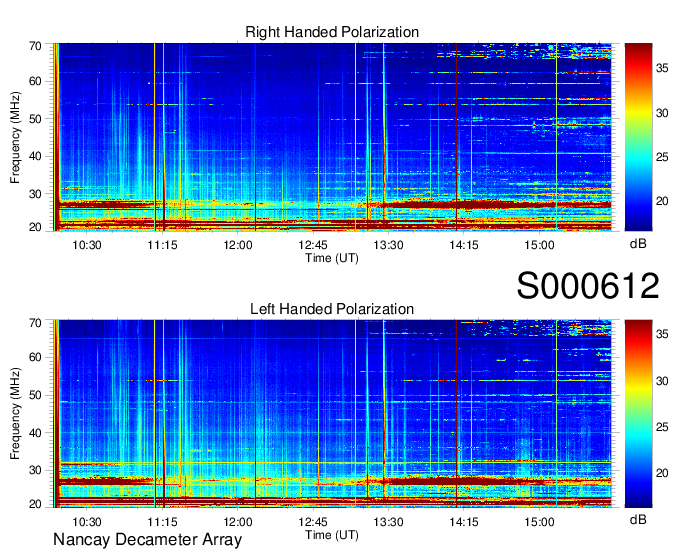Click the 10:30 tick on top plot
This screenshot has height=552, width=680.
[87, 245]
